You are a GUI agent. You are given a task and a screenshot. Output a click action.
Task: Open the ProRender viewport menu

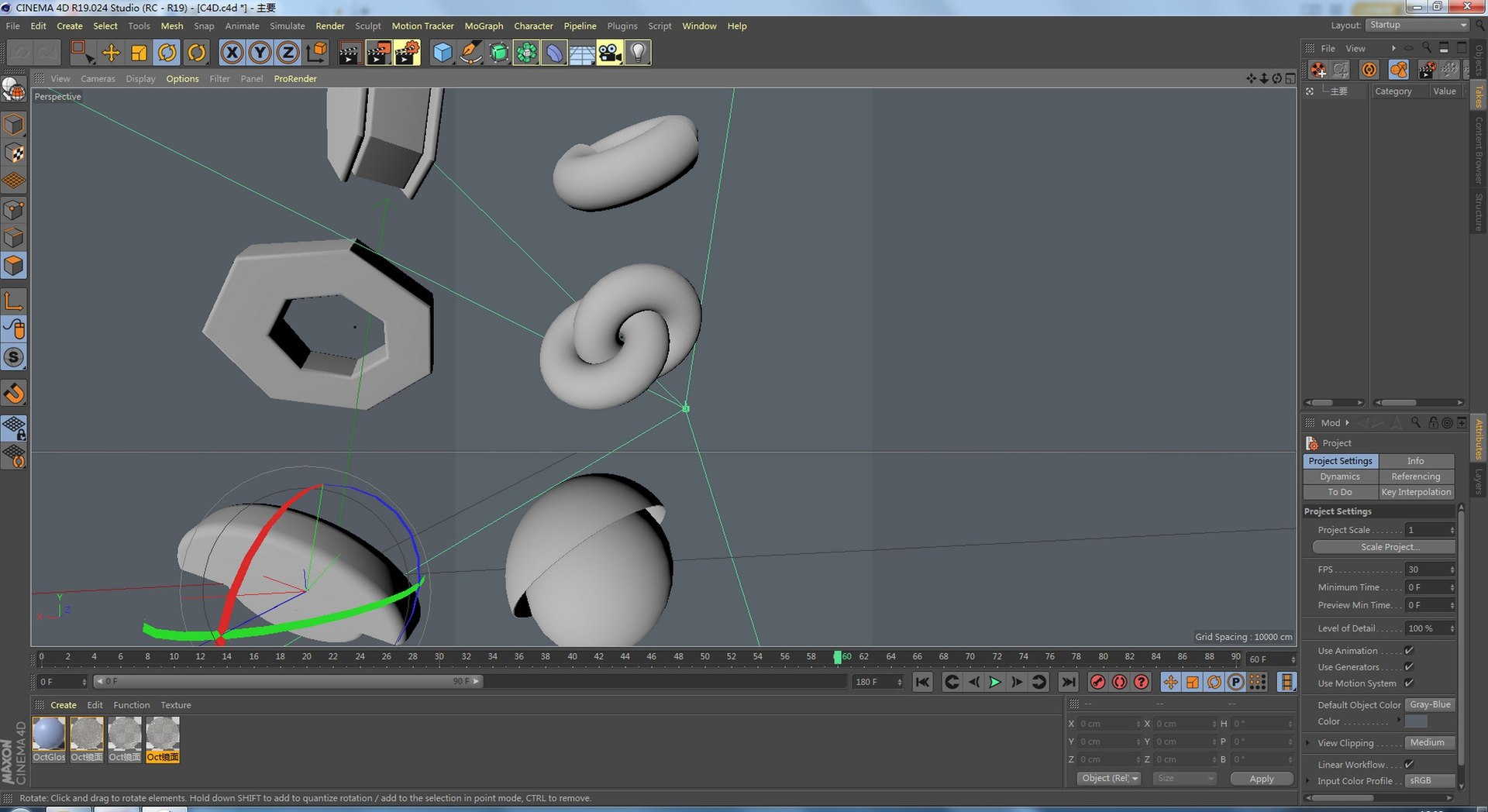tap(295, 78)
